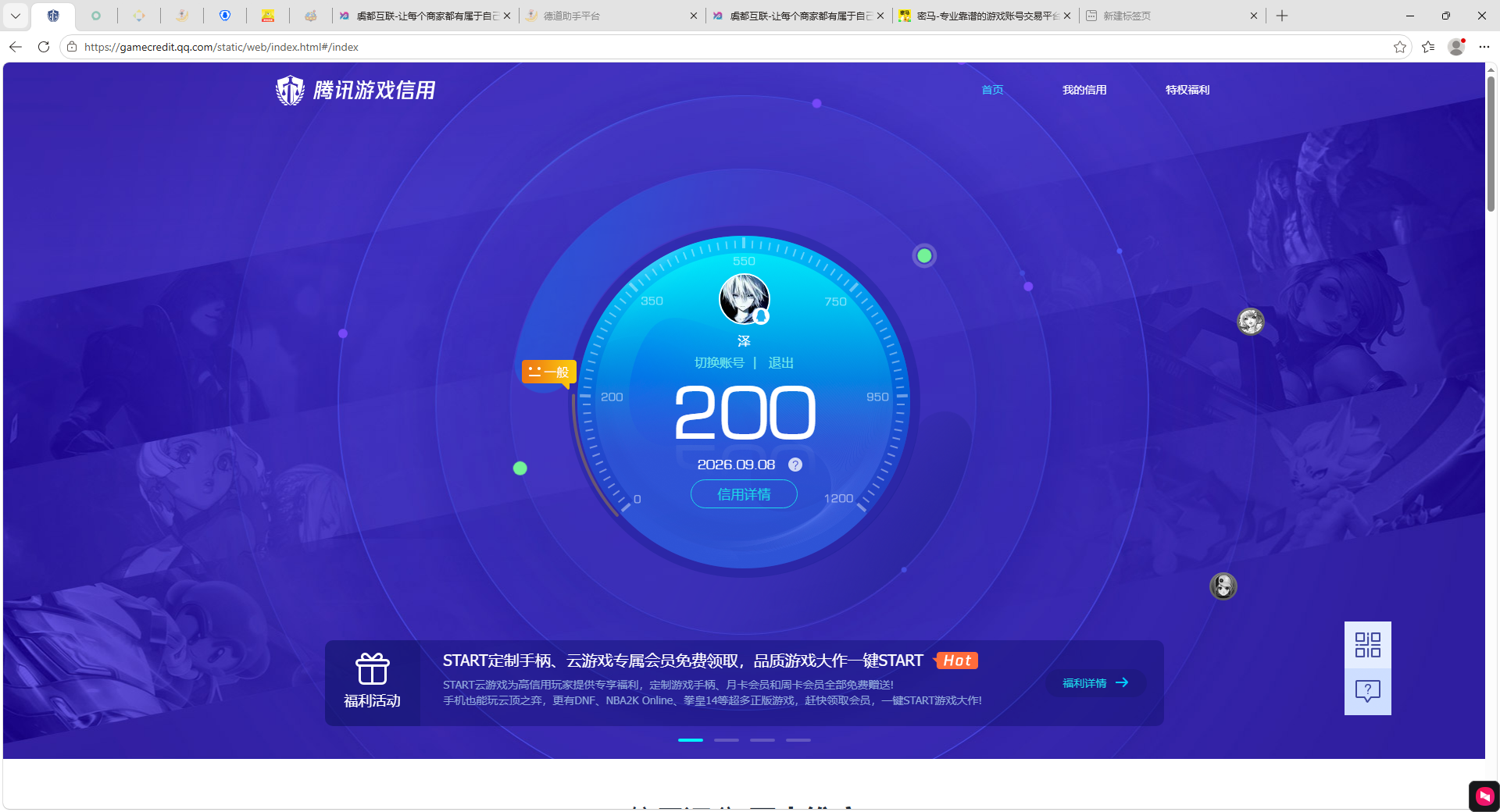Switch to the pinned yellow icon tab

coord(268,16)
